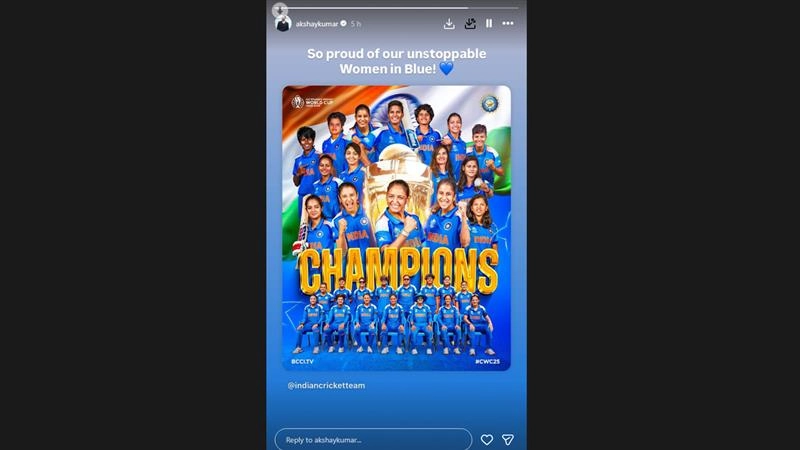Click the BCCI crest on the poster
The width and height of the screenshot is (800, 450).
[x=490, y=104]
